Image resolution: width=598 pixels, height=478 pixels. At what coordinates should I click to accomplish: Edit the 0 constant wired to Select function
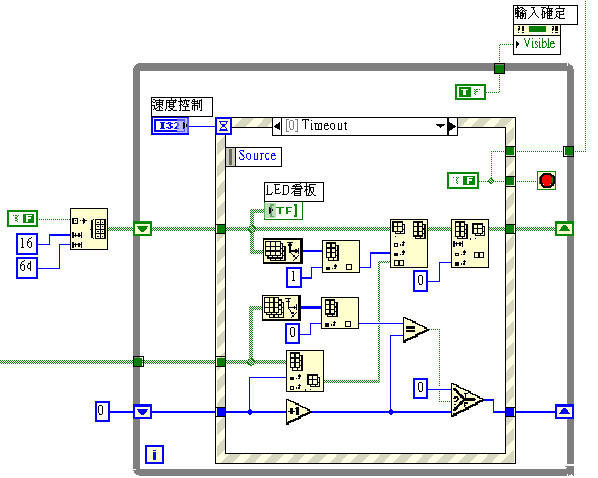(x=420, y=388)
